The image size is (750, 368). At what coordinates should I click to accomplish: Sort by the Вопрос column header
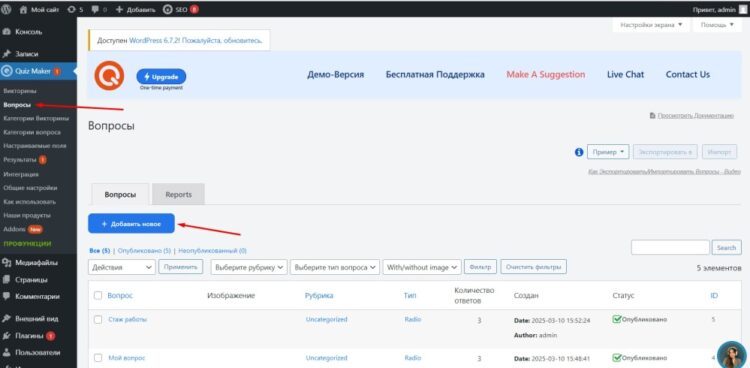pyautogui.click(x=120, y=296)
